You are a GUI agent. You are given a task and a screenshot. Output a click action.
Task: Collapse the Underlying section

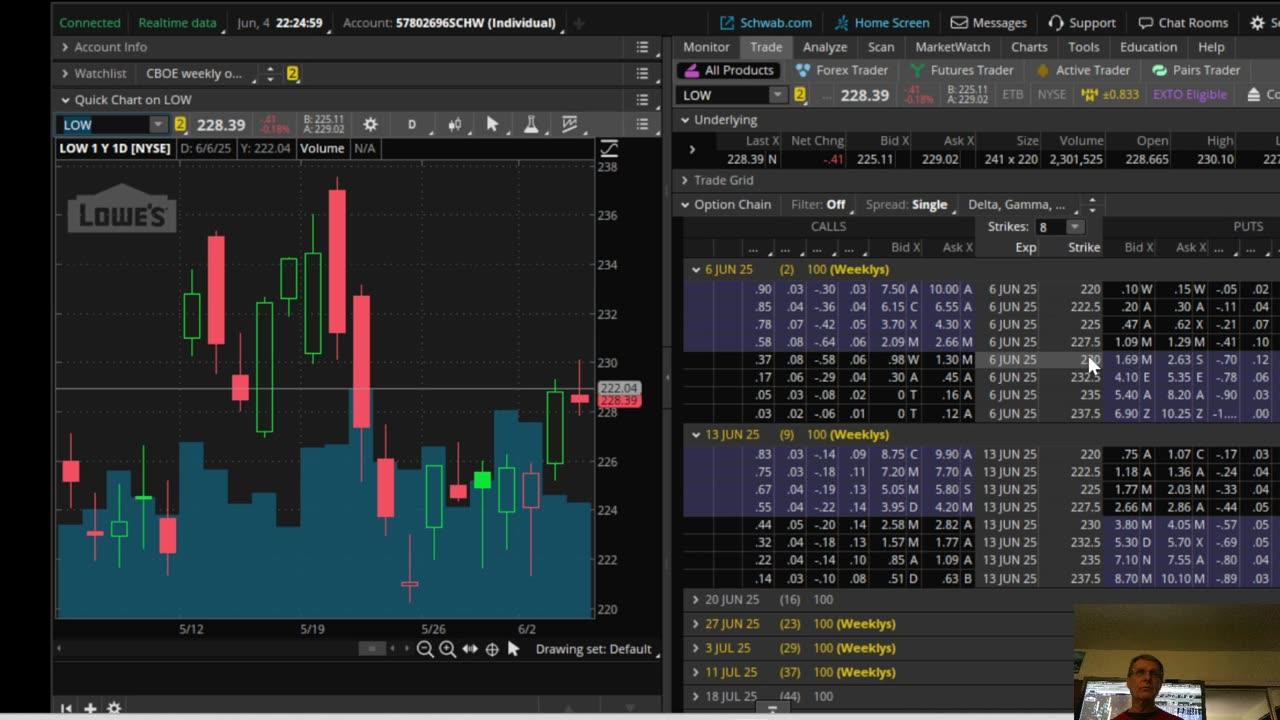685,120
